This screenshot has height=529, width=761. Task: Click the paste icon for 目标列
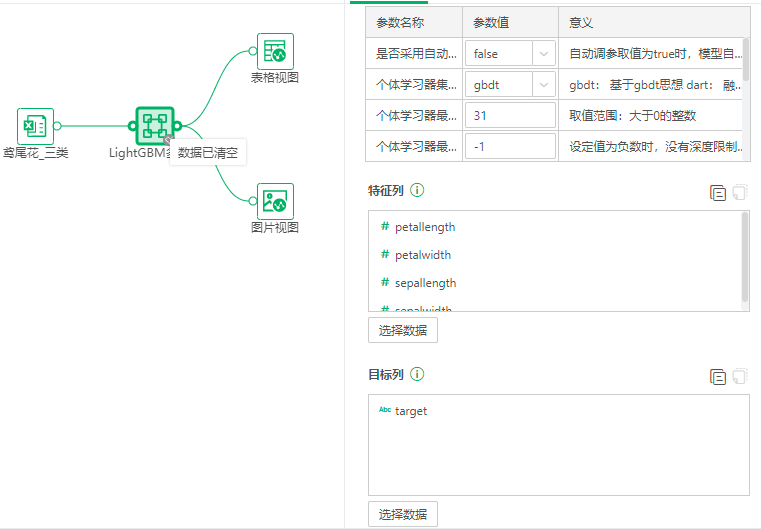739,377
